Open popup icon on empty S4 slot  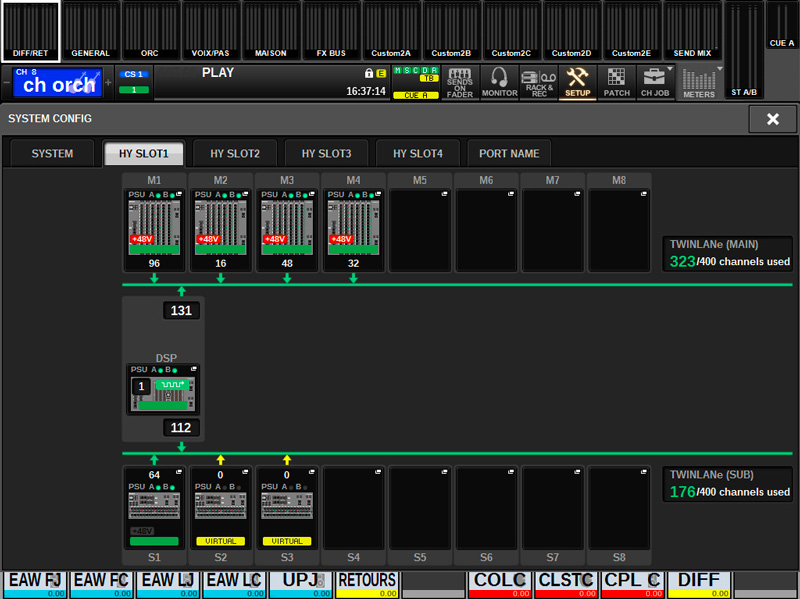[x=378, y=472]
